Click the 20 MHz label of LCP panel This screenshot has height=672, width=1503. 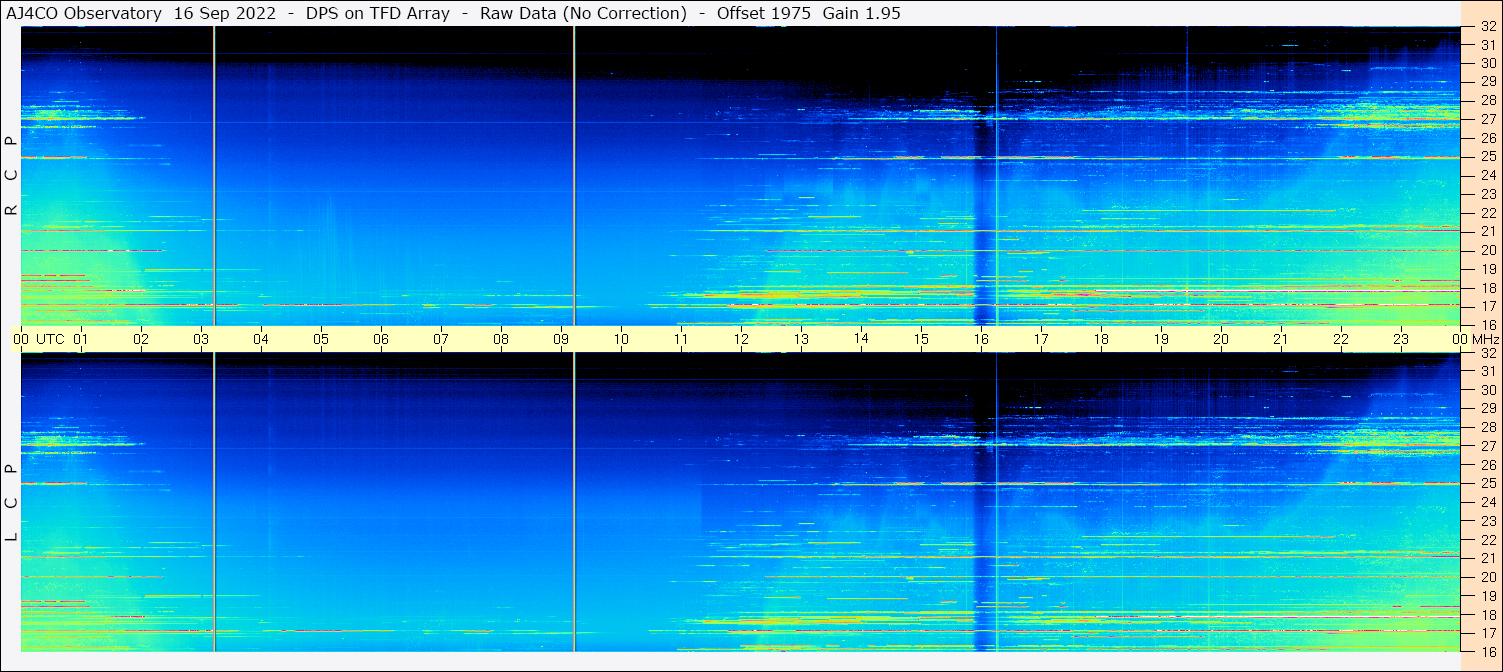tap(1487, 577)
